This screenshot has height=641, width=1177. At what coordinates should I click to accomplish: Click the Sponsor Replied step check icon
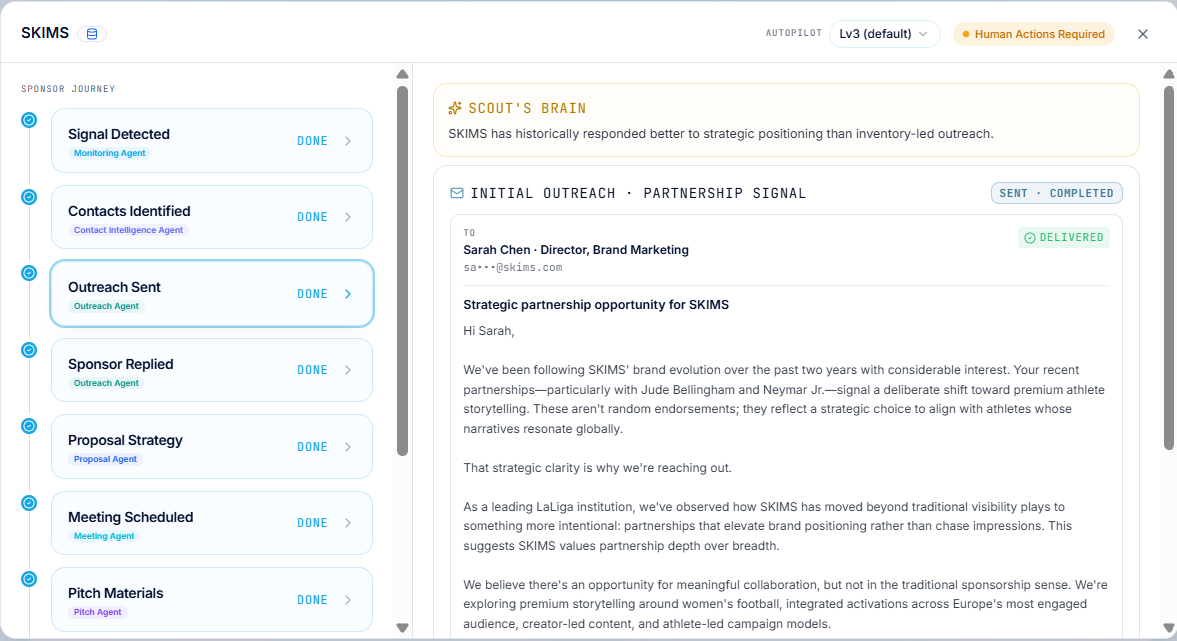29,350
